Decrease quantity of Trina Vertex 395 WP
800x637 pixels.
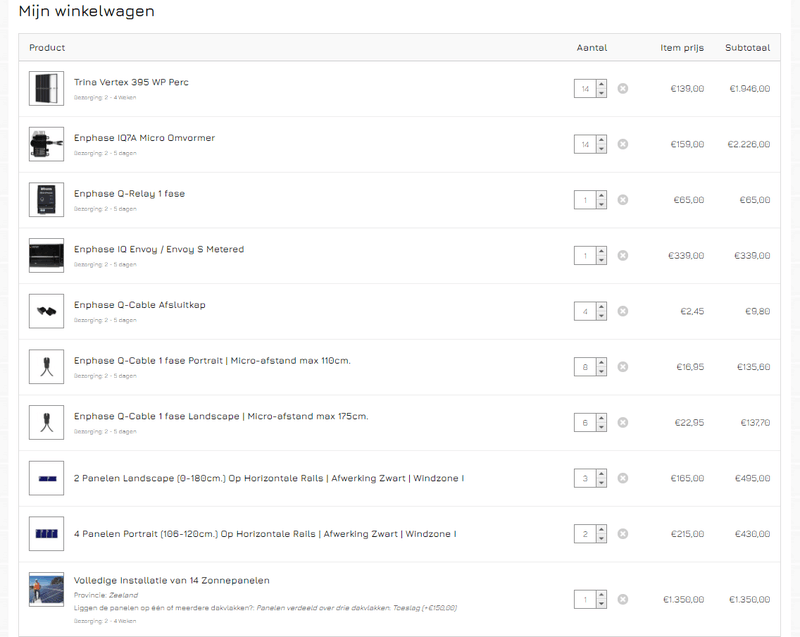pos(602,93)
